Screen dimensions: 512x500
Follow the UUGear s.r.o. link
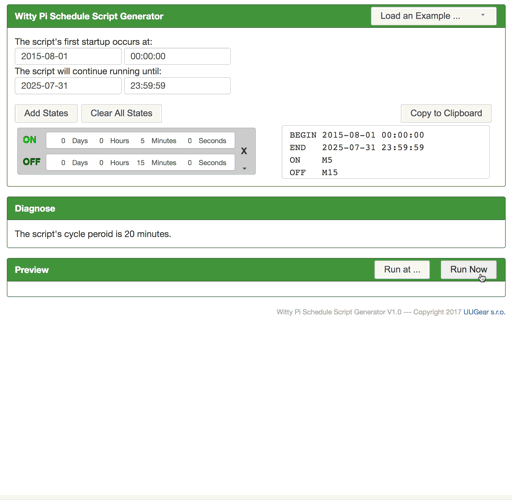[484, 312]
